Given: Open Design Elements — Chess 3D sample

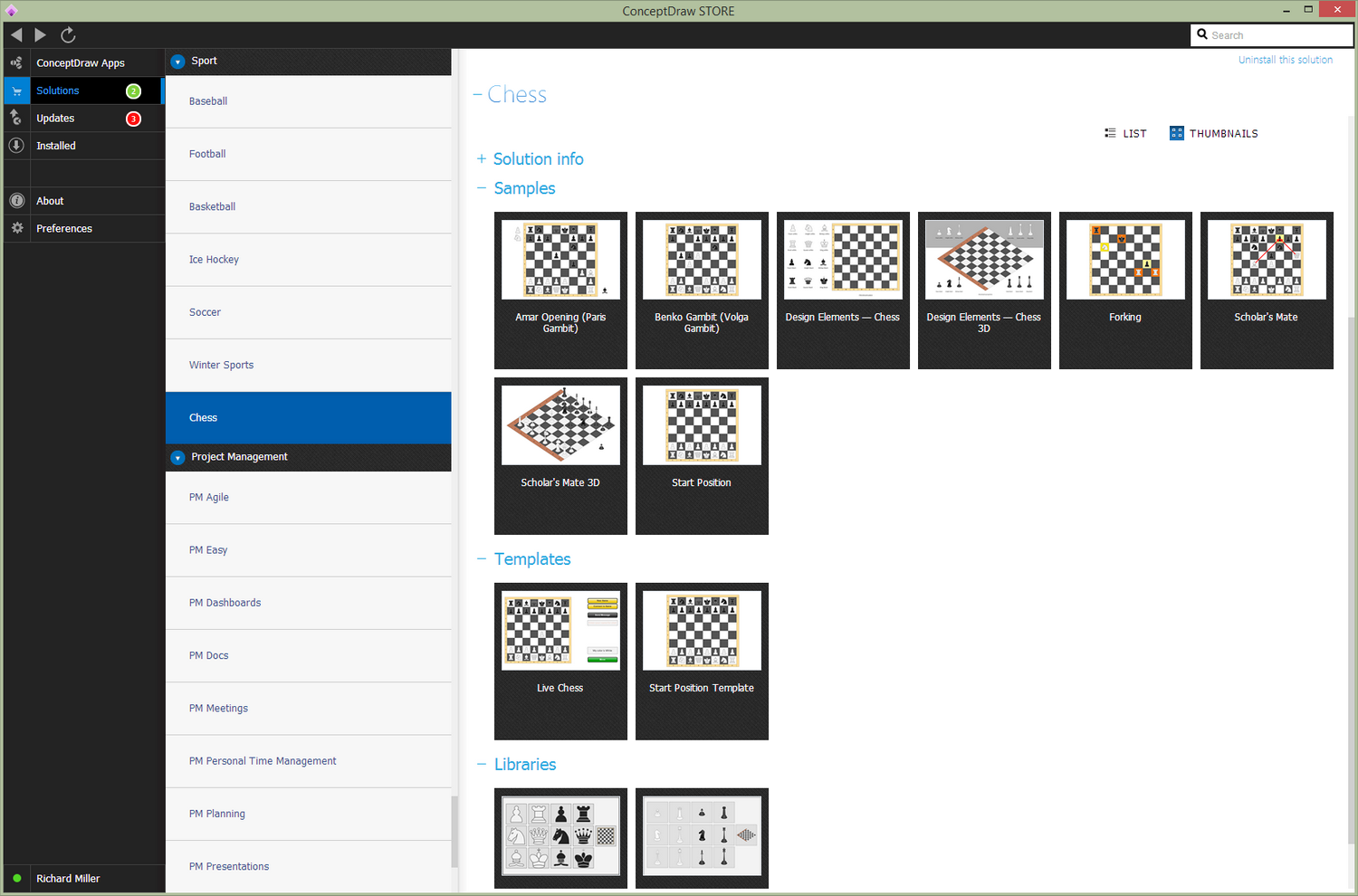Looking at the screenshot, I should pos(984,290).
